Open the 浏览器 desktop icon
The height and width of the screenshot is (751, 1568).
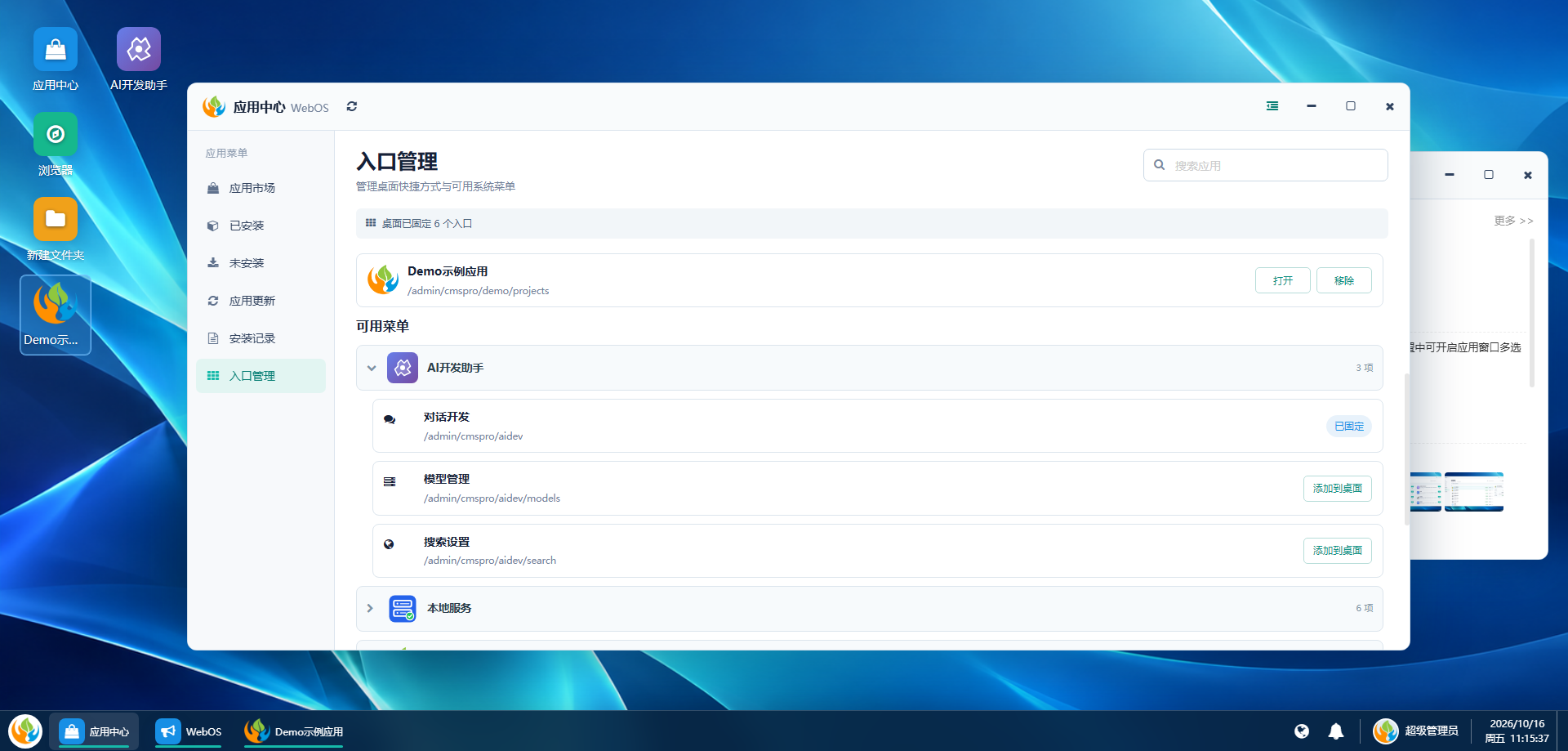[x=56, y=135]
